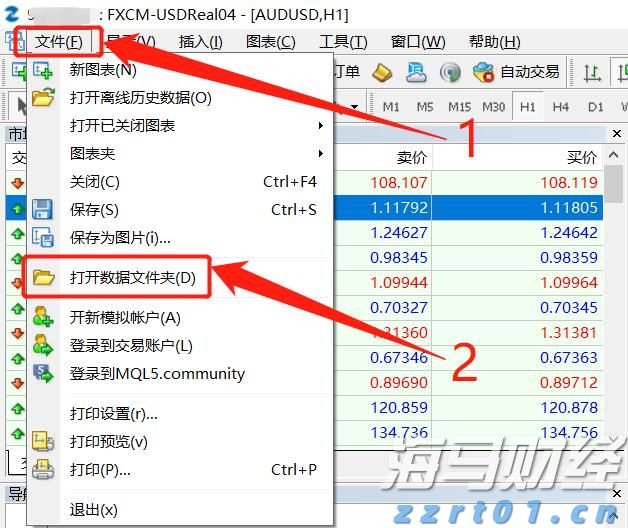Open the 帮助(H) menu

(x=494, y=41)
